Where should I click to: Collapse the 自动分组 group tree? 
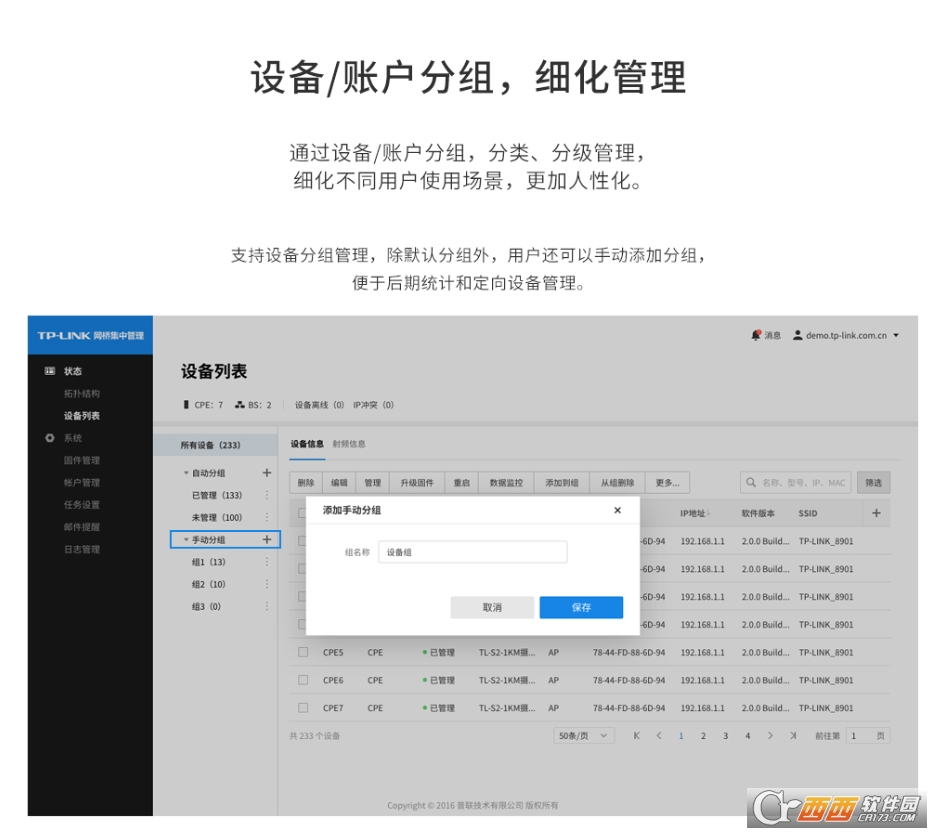186,471
